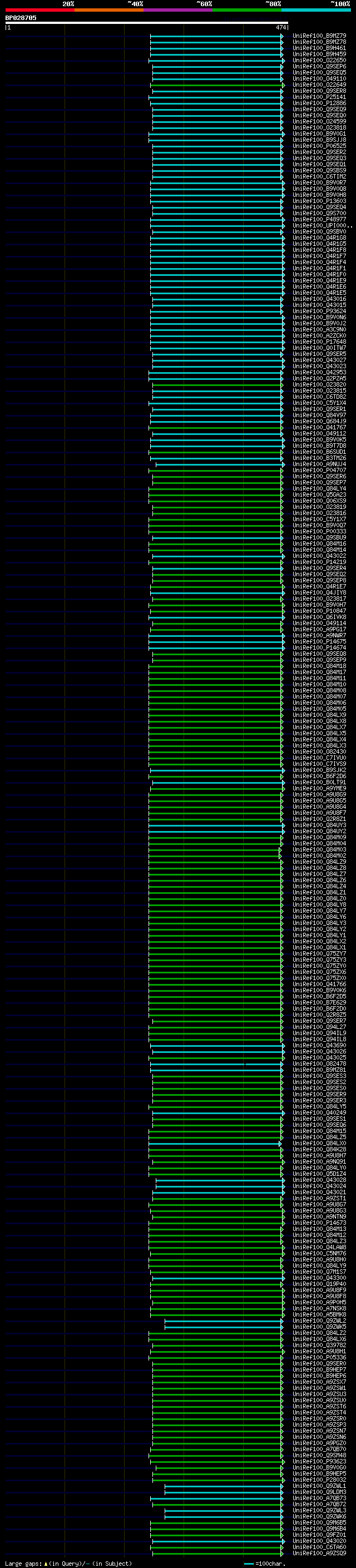
Task: Open hit UniRef100_O49110
Action: (x=319, y=78)
